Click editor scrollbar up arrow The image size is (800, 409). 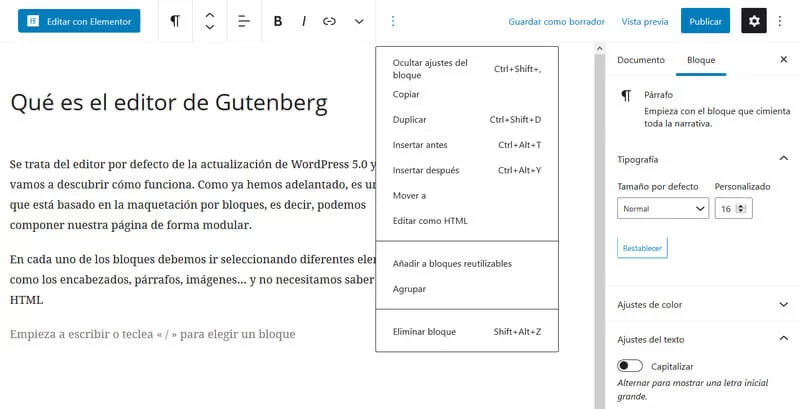pos(599,49)
